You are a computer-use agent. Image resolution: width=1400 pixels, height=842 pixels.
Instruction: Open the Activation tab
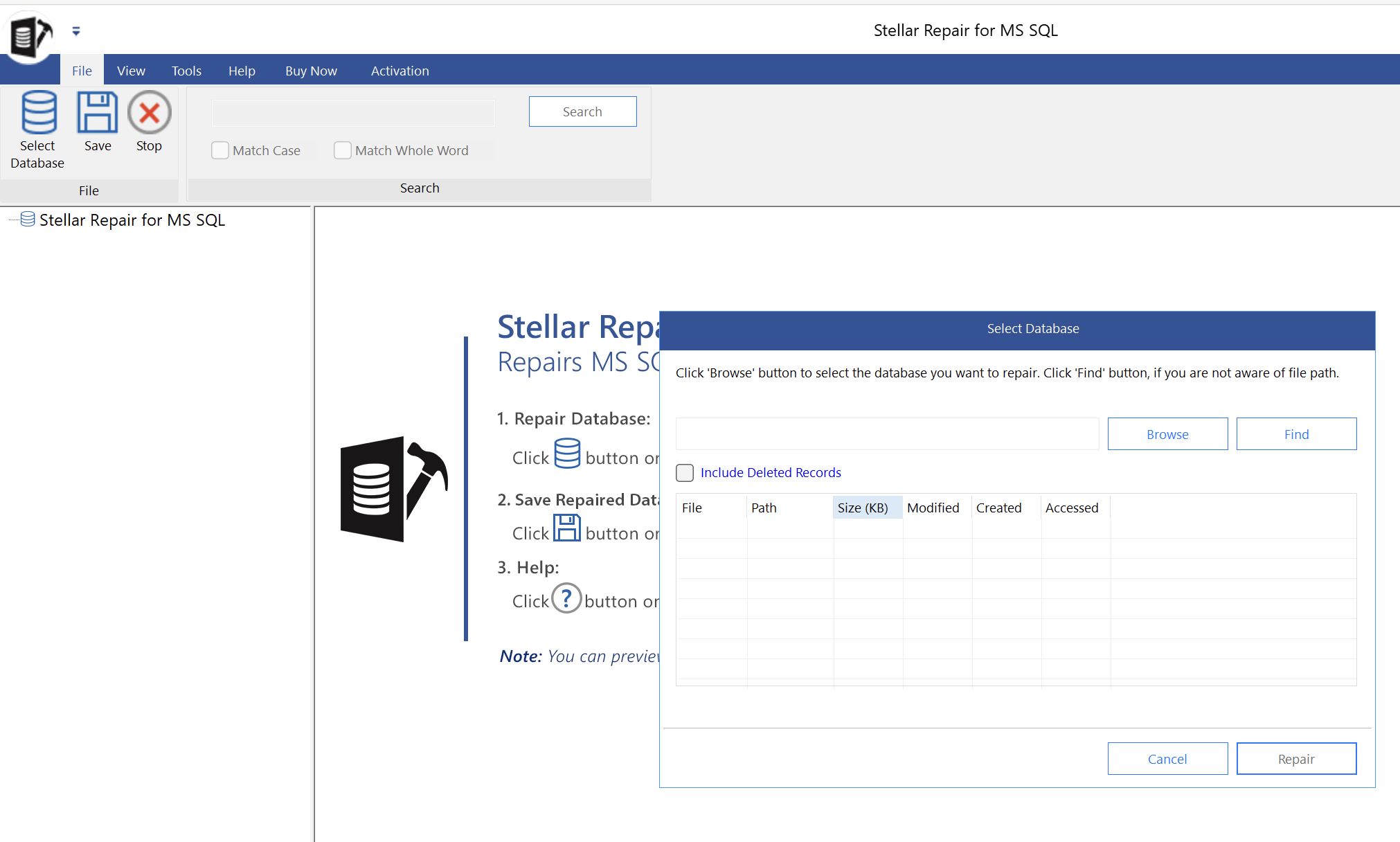(x=400, y=71)
